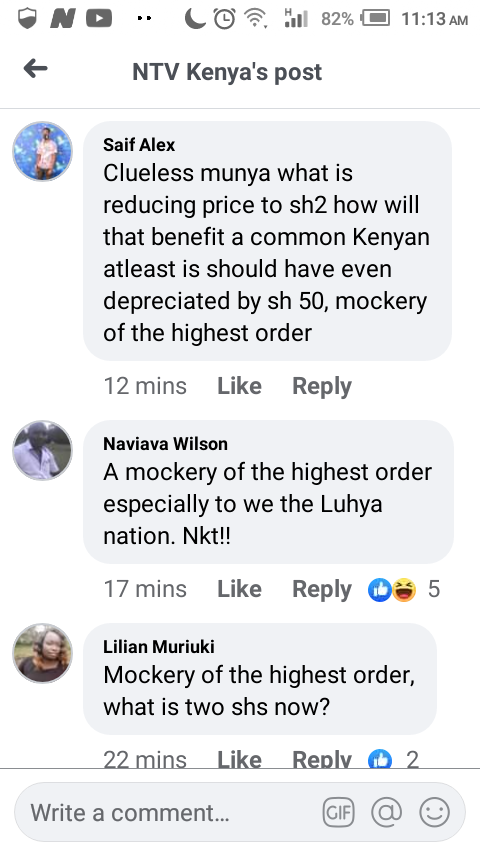View reactions on Naviava Wilson's comment
The image size is (480, 854).
[x=404, y=589]
